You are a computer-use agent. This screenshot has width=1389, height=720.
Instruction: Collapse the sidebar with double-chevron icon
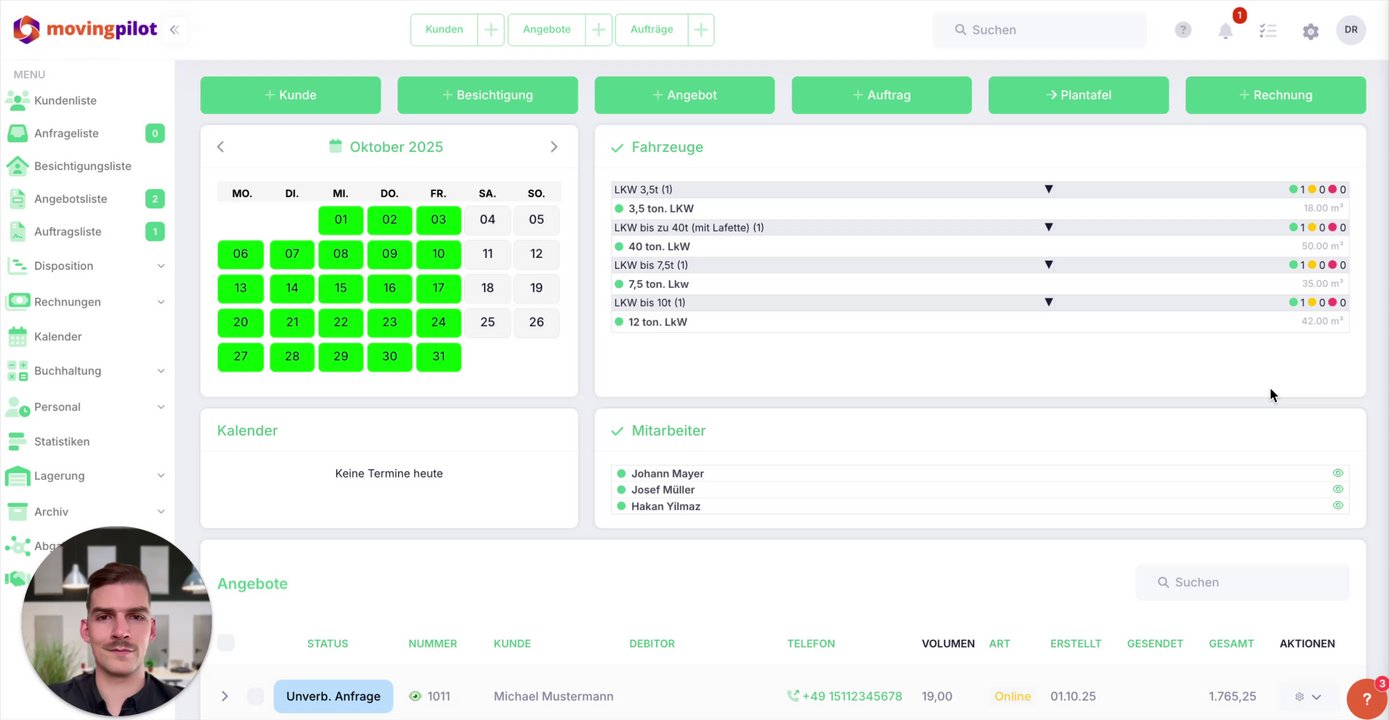(174, 30)
